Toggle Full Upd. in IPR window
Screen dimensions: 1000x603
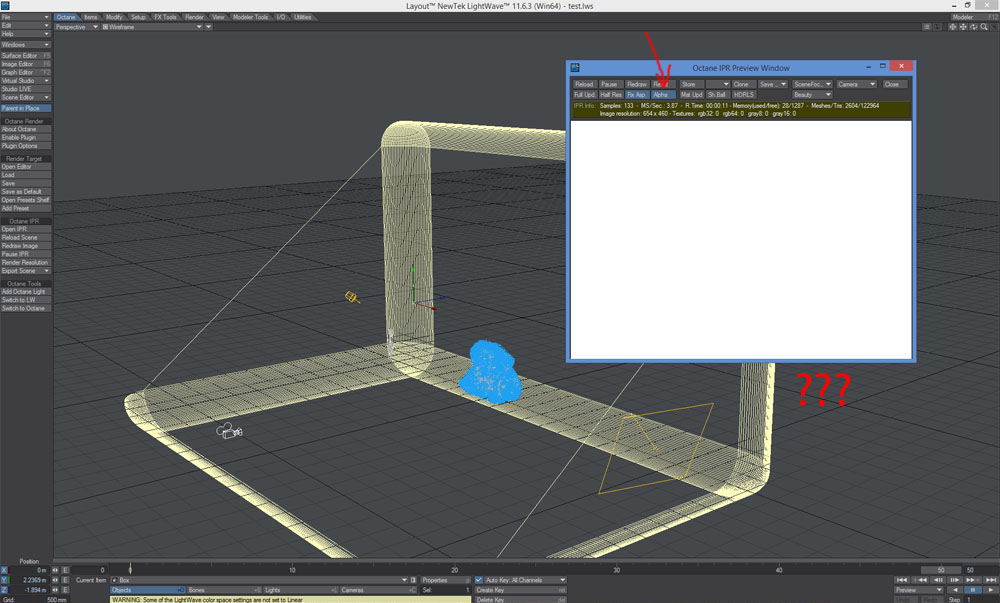pos(584,94)
